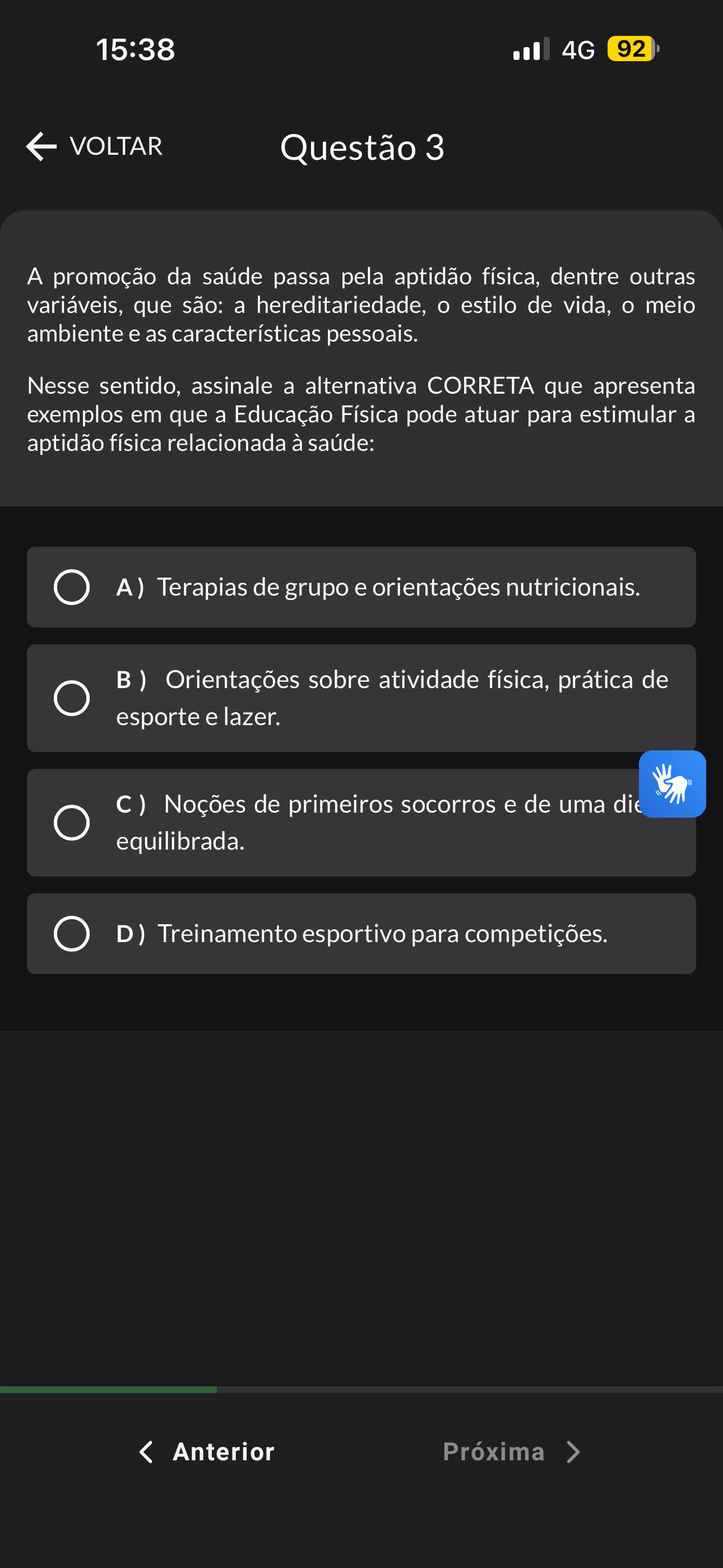The image size is (723, 1568).
Task: Select radio button for option B
Action: coord(72,698)
